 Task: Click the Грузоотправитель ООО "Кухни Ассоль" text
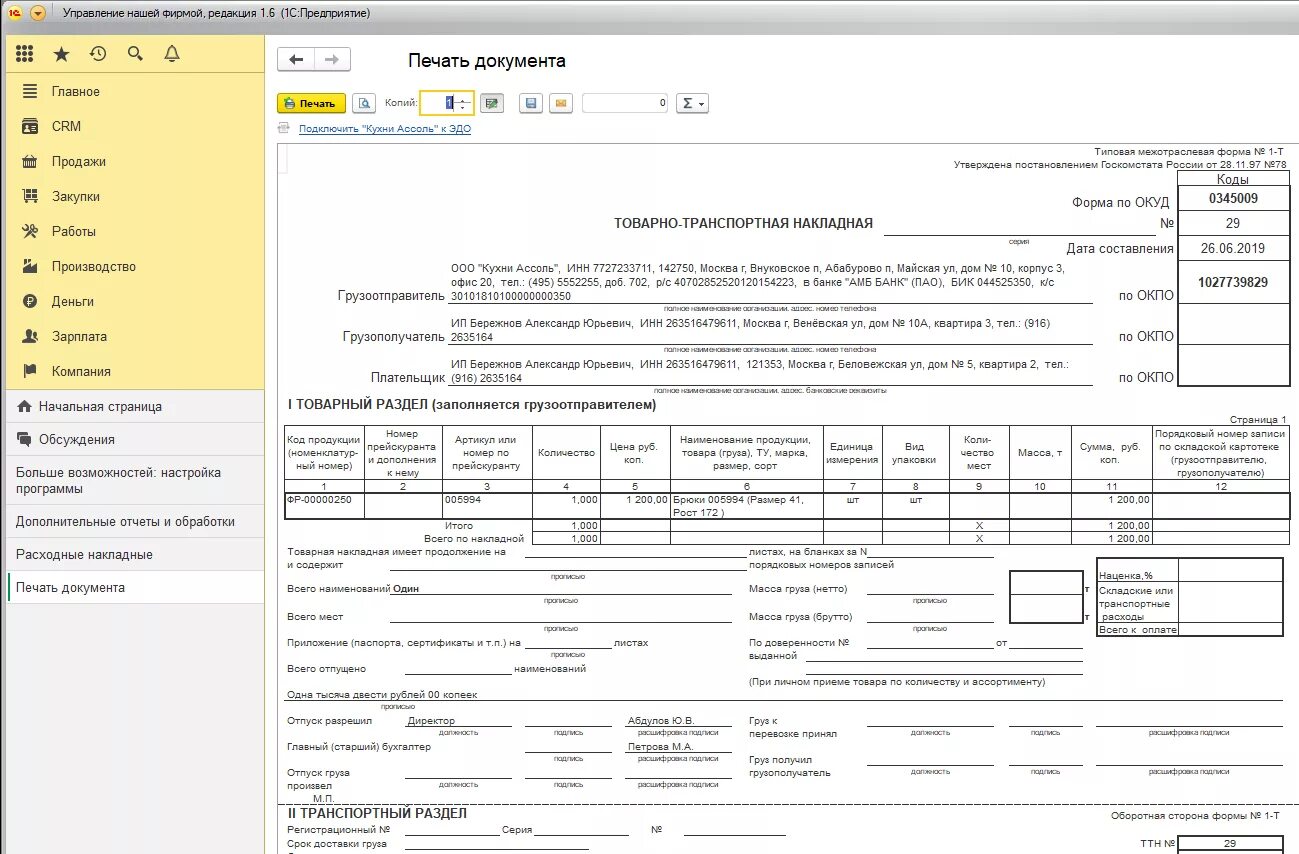tap(757, 282)
